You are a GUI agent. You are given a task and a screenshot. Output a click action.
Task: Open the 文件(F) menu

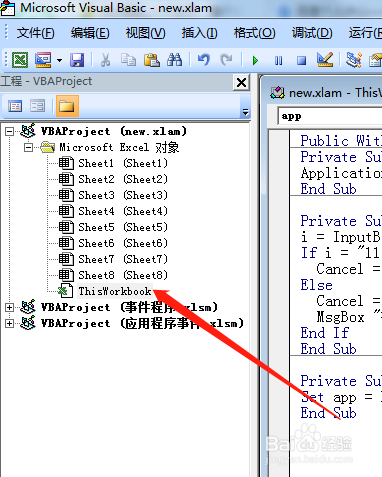(35, 33)
